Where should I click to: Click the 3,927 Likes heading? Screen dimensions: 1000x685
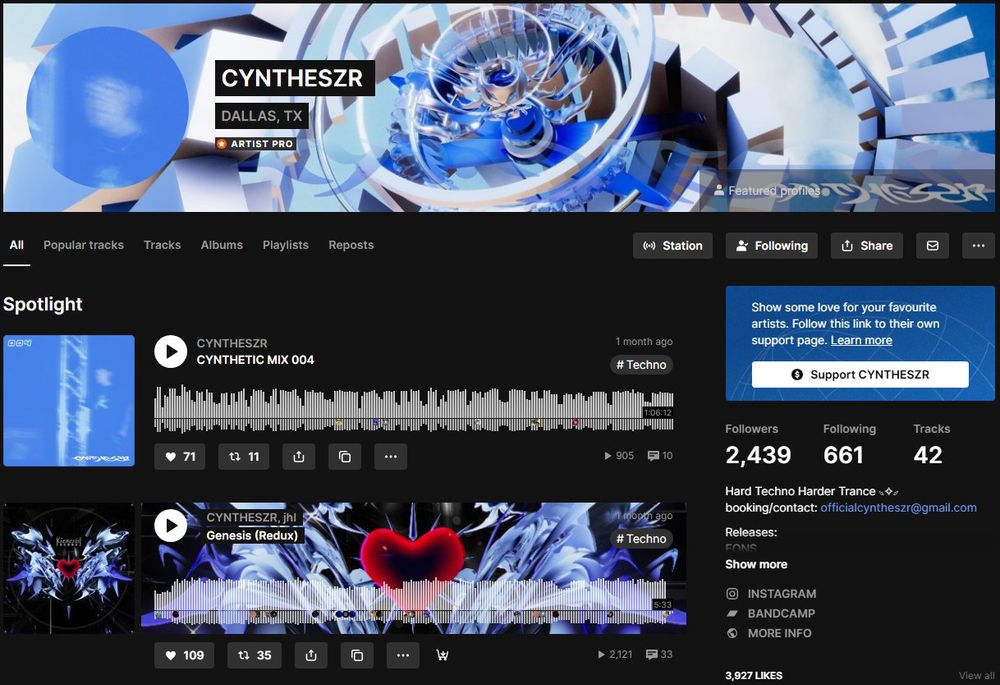pyautogui.click(x=754, y=675)
